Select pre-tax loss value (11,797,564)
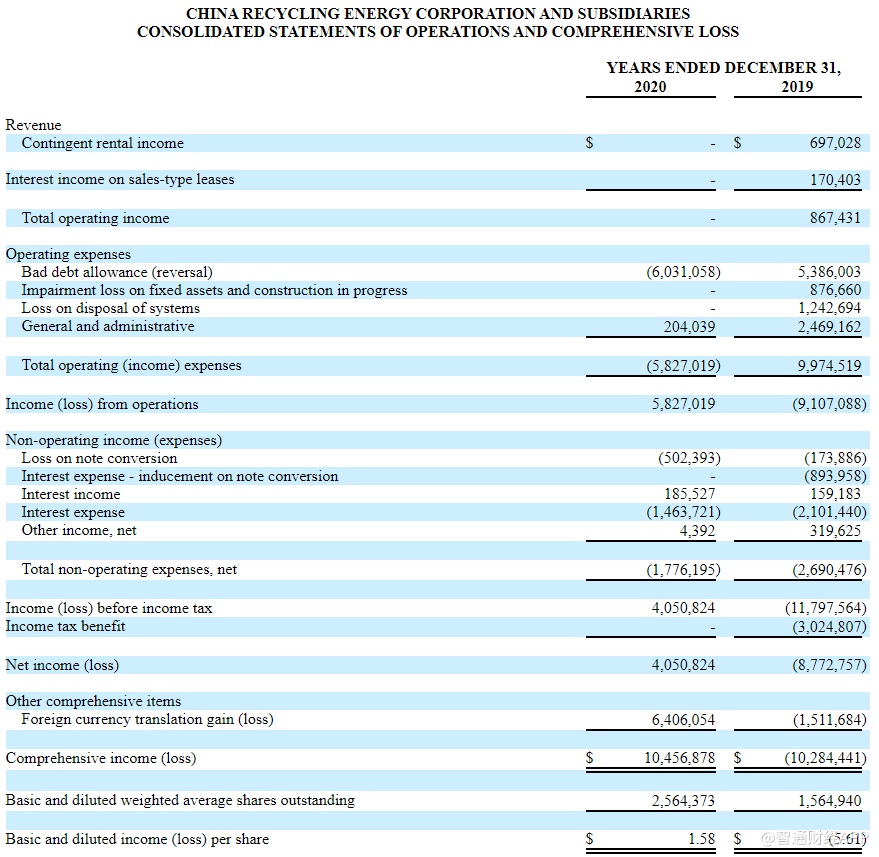The width and height of the screenshot is (879, 857). [826, 608]
